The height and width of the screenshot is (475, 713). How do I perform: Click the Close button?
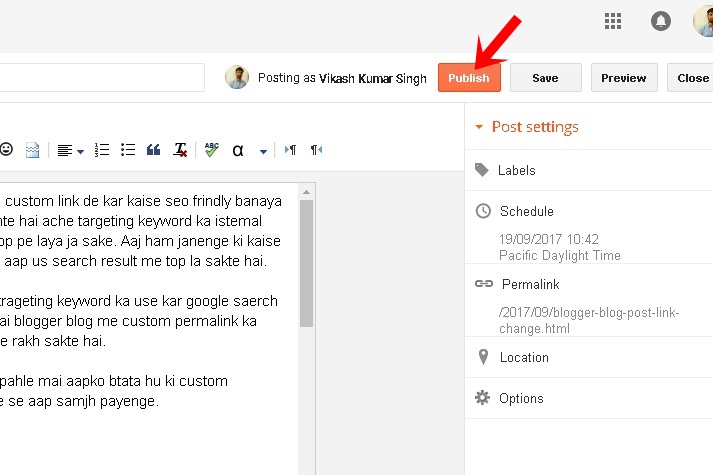pos(690,78)
